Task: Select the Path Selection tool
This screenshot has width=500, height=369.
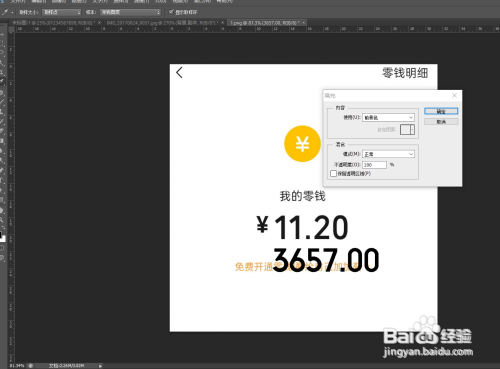Action: [2, 190]
